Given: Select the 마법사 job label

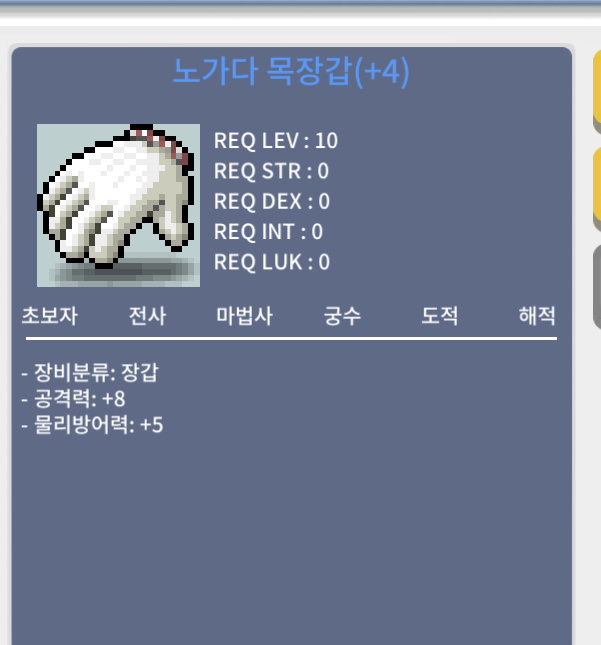Looking at the screenshot, I should pos(244,316).
